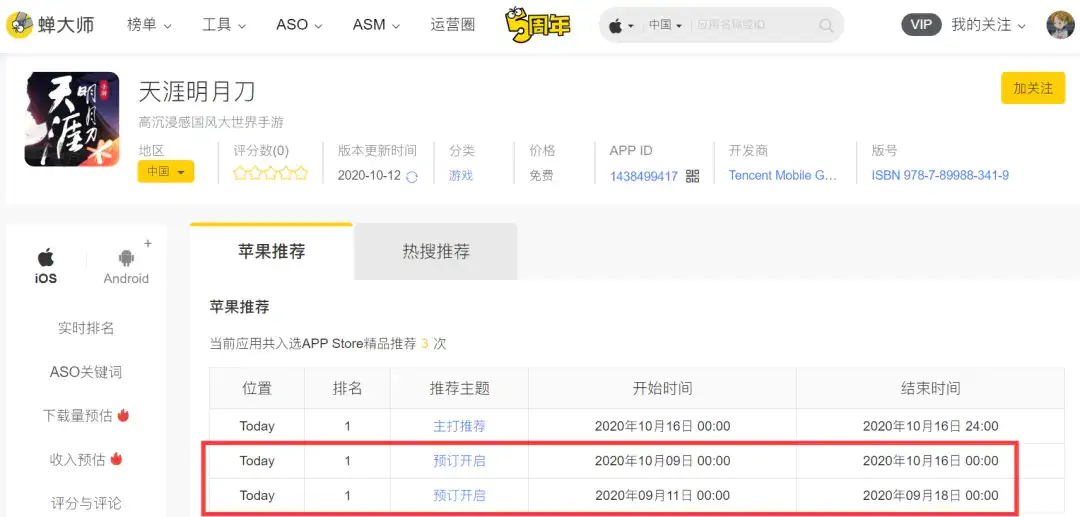Click the 天涯明月刀 app icon thumbnail

[x=72, y=119]
